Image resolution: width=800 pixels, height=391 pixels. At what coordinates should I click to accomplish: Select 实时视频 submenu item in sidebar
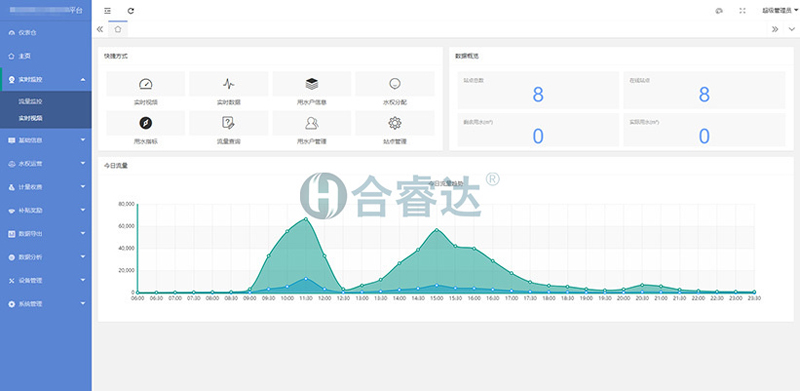tap(31, 118)
